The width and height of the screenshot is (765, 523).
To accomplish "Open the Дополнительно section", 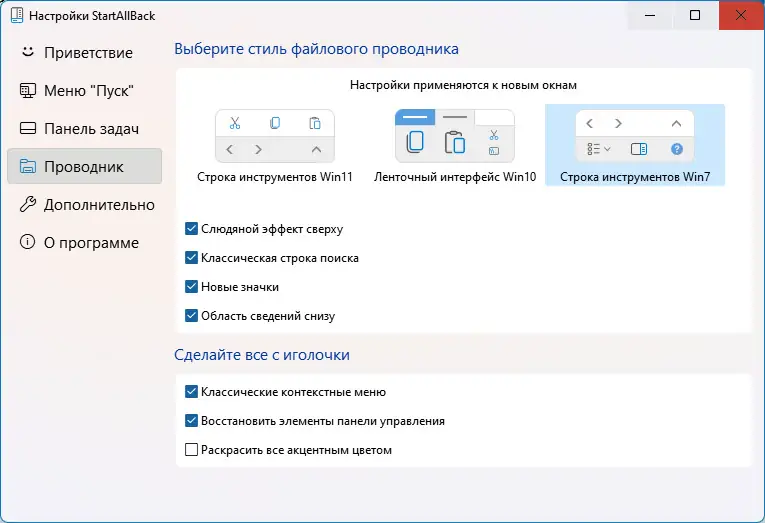I will pyautogui.click(x=84, y=204).
